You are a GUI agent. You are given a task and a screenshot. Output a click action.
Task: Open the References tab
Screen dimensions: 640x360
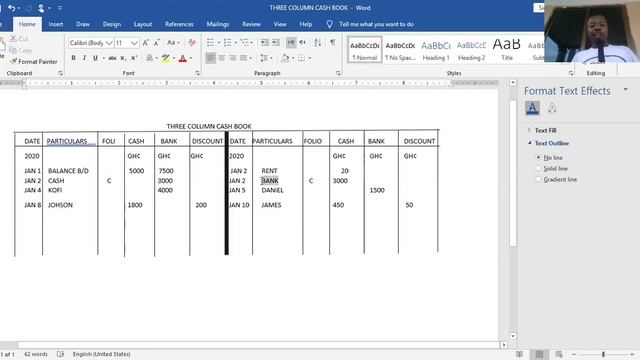click(x=179, y=24)
